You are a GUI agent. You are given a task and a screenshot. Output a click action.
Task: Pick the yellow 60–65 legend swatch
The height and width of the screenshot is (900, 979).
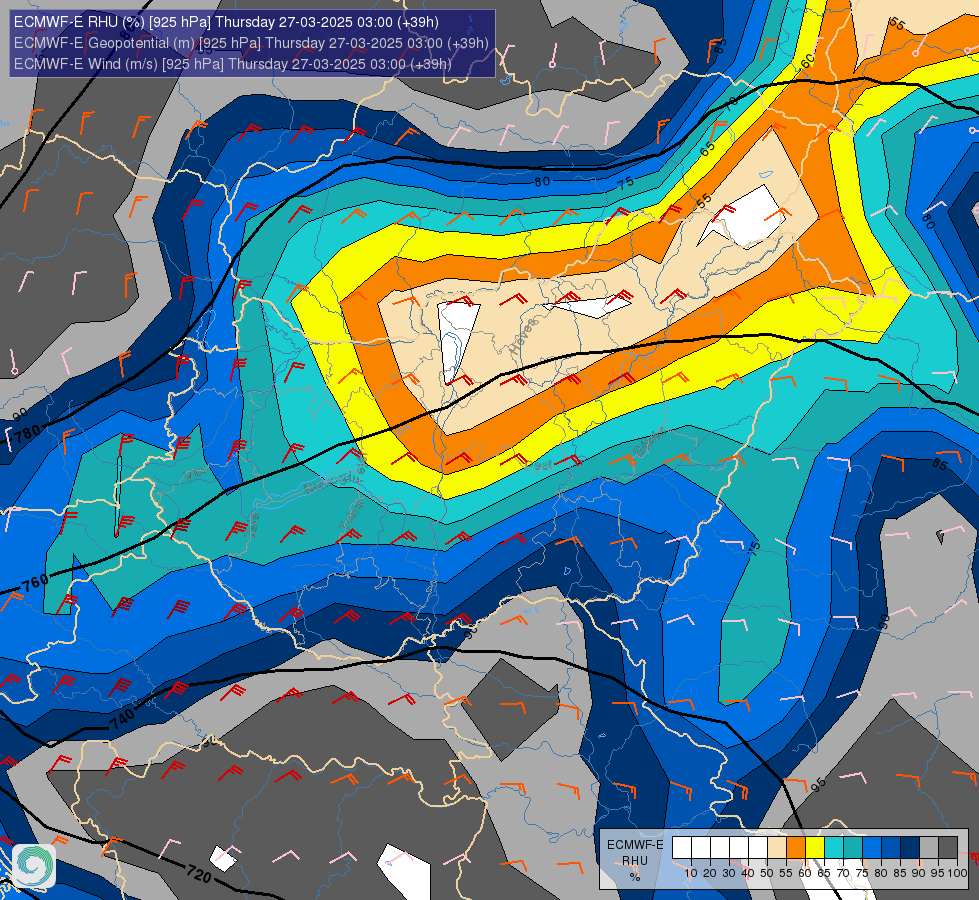point(815,847)
